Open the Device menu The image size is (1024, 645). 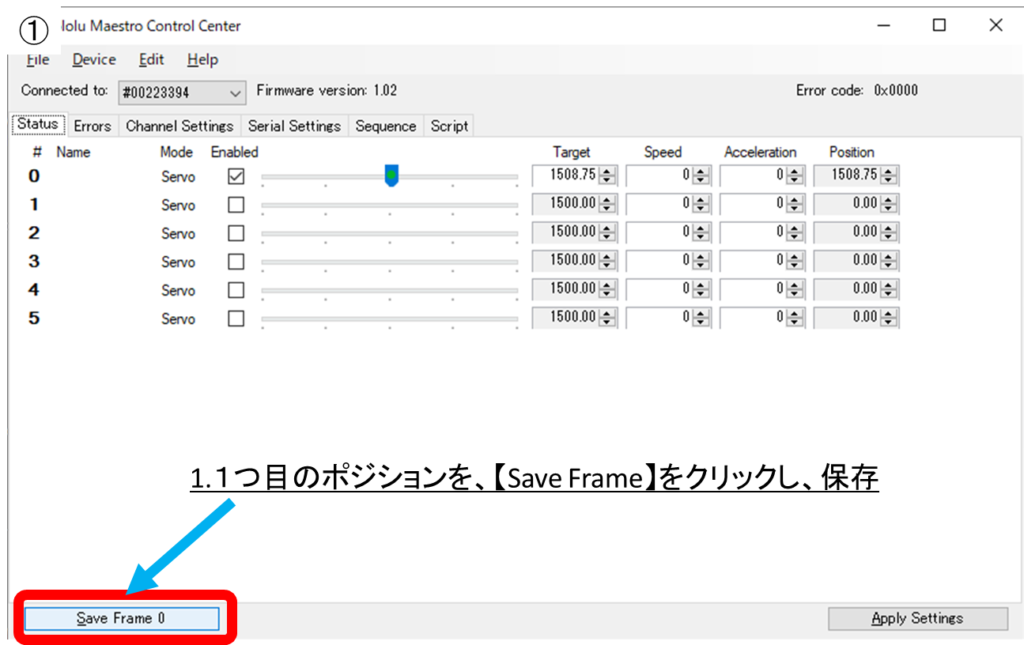pyautogui.click(x=94, y=59)
